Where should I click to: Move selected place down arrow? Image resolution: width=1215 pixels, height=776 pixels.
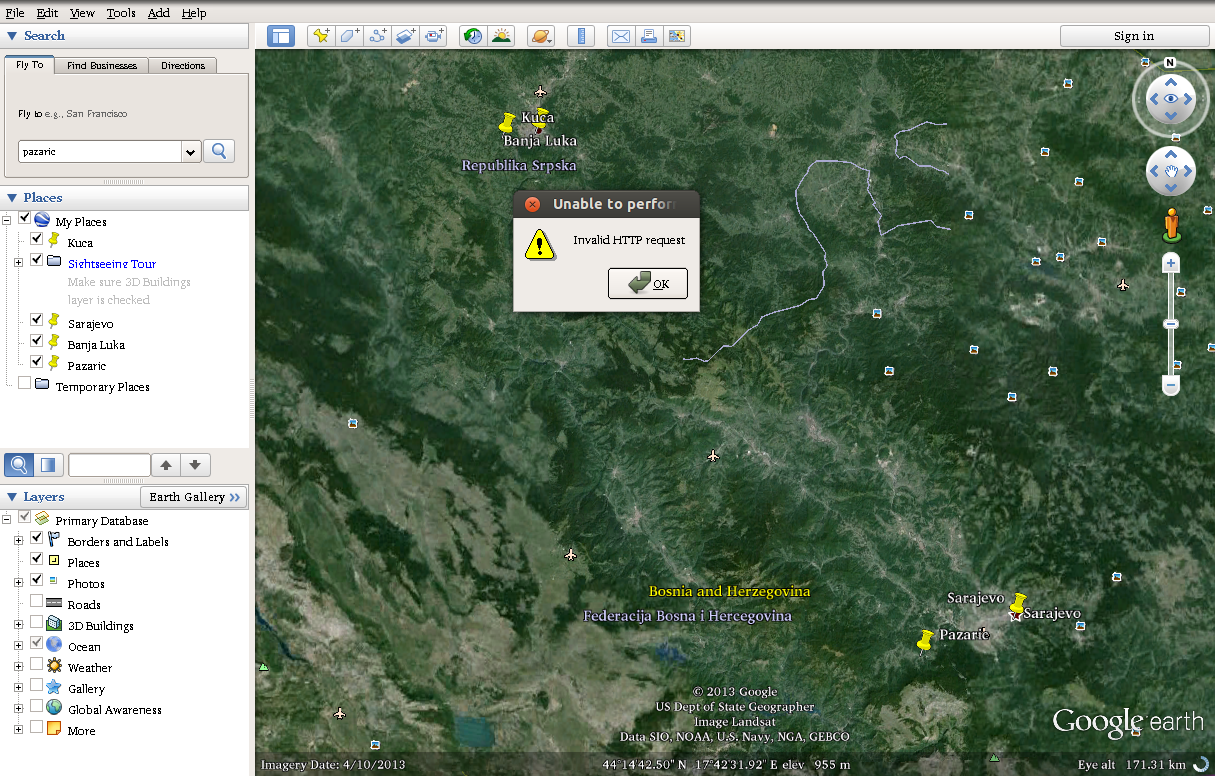coord(195,465)
